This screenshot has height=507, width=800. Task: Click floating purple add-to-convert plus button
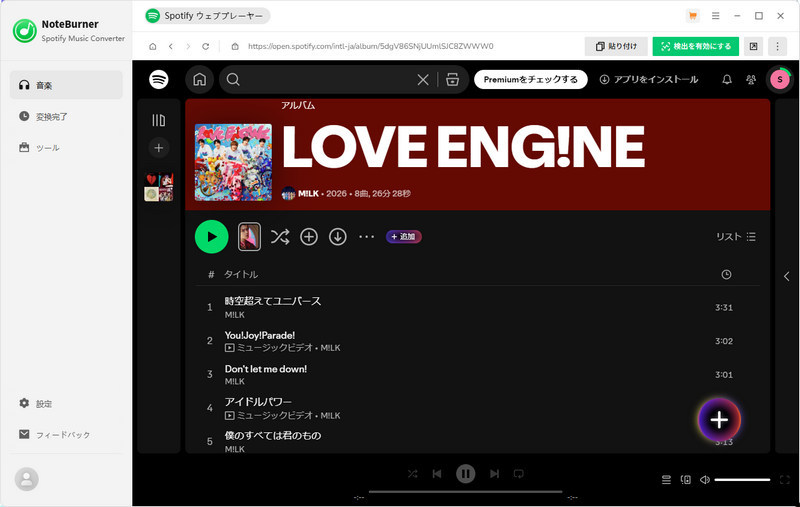coord(719,420)
